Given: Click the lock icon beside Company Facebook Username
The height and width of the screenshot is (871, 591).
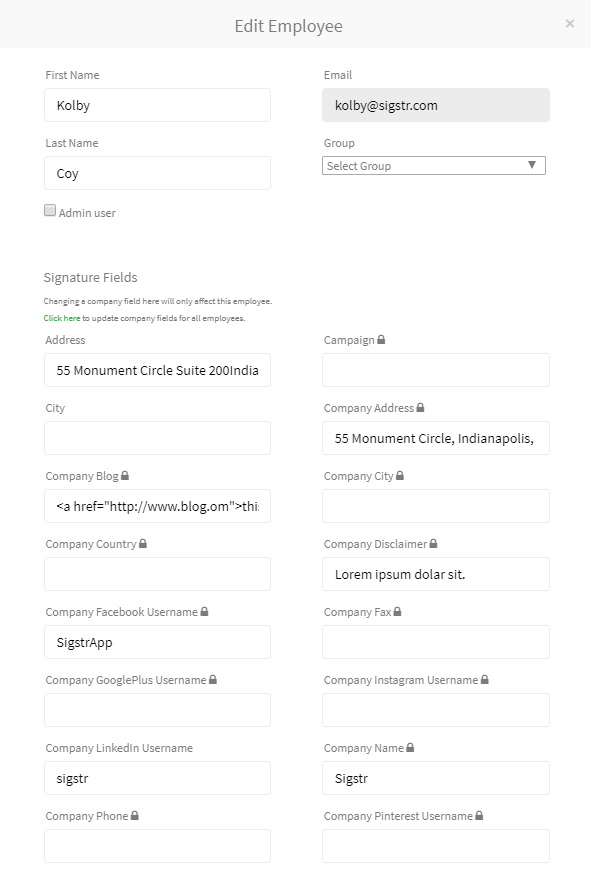Looking at the screenshot, I should 204,611.
